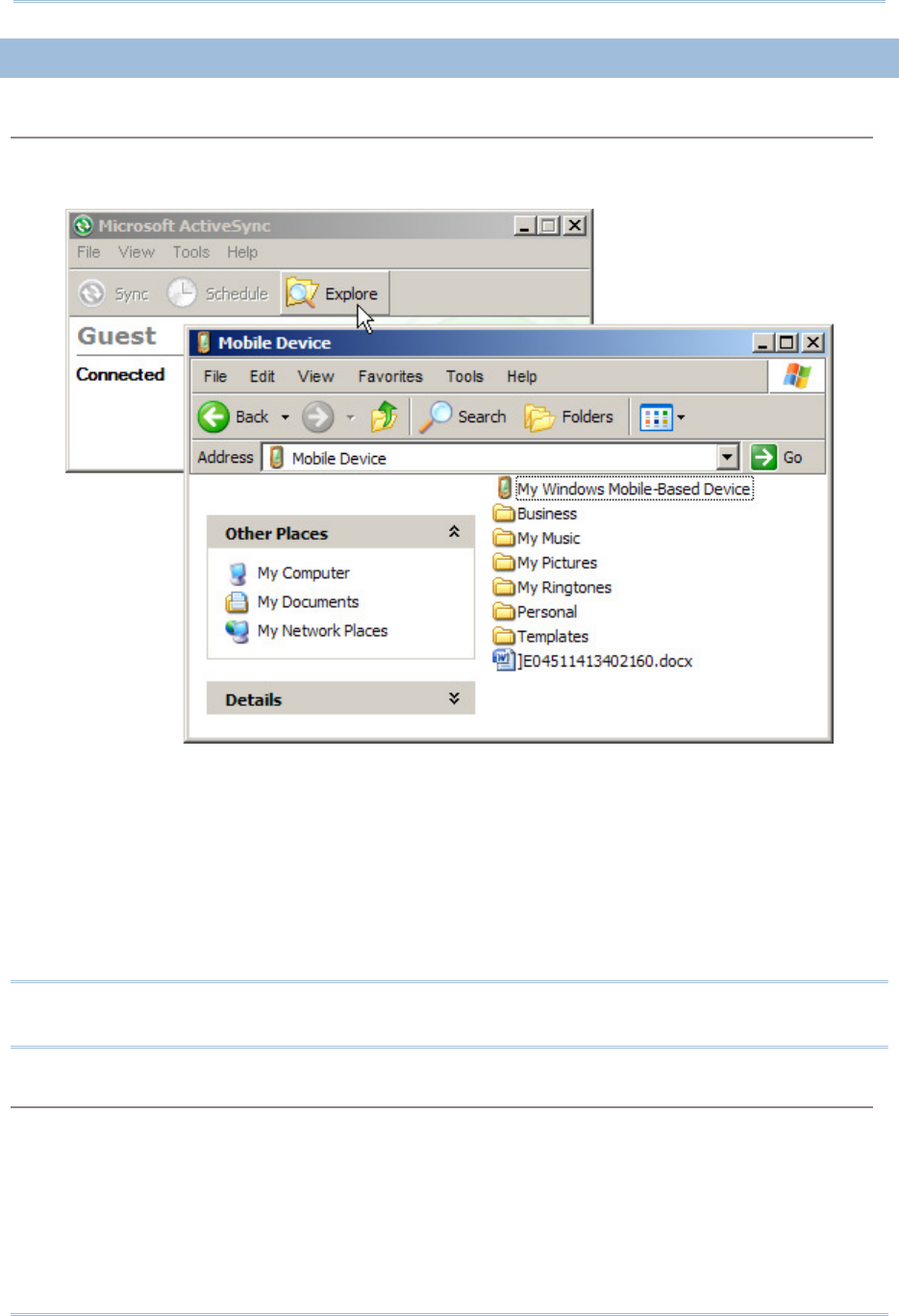This screenshot has width=899, height=1316.
Task: Open Forward button history dropdown arrow
Action: (350, 418)
